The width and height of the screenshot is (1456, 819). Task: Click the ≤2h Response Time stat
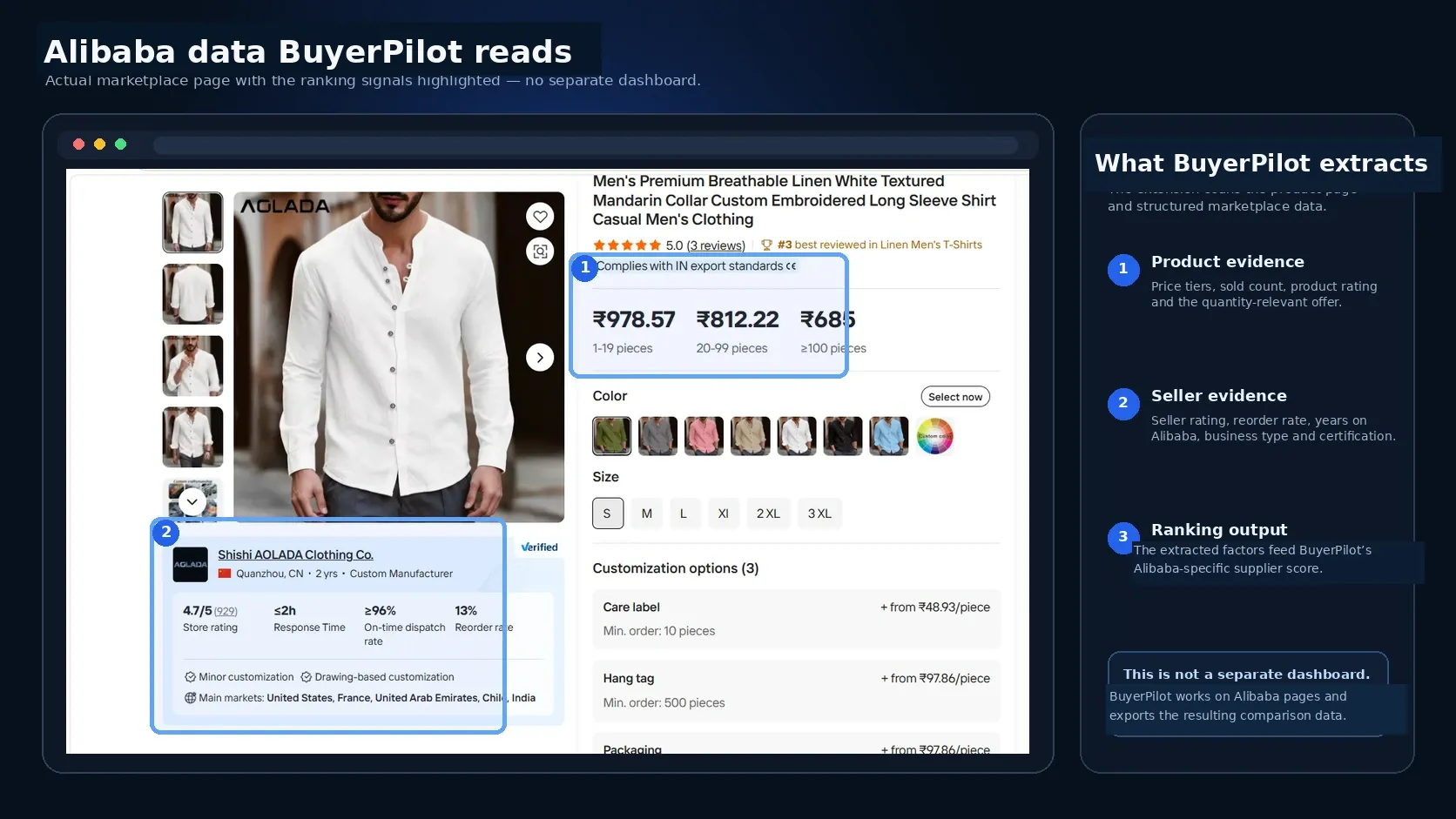coord(309,618)
